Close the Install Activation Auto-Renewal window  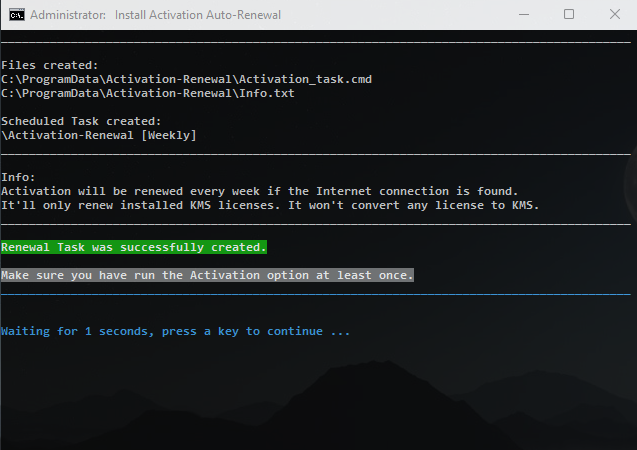click(x=614, y=15)
